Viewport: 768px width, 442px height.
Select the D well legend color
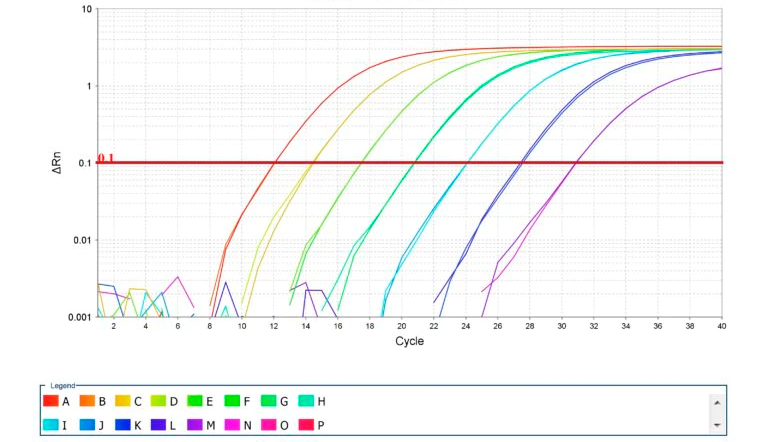tap(158, 401)
